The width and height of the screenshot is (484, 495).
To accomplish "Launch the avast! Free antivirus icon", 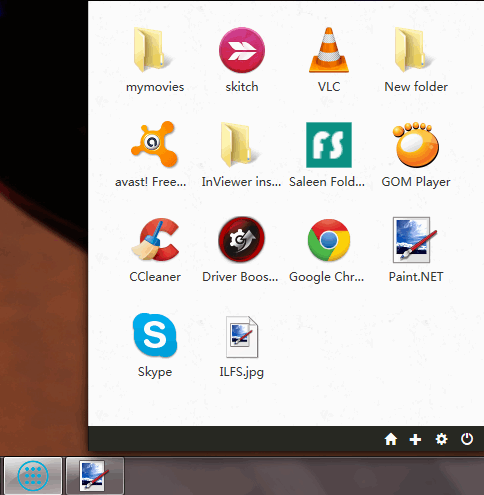I will click(x=154, y=144).
